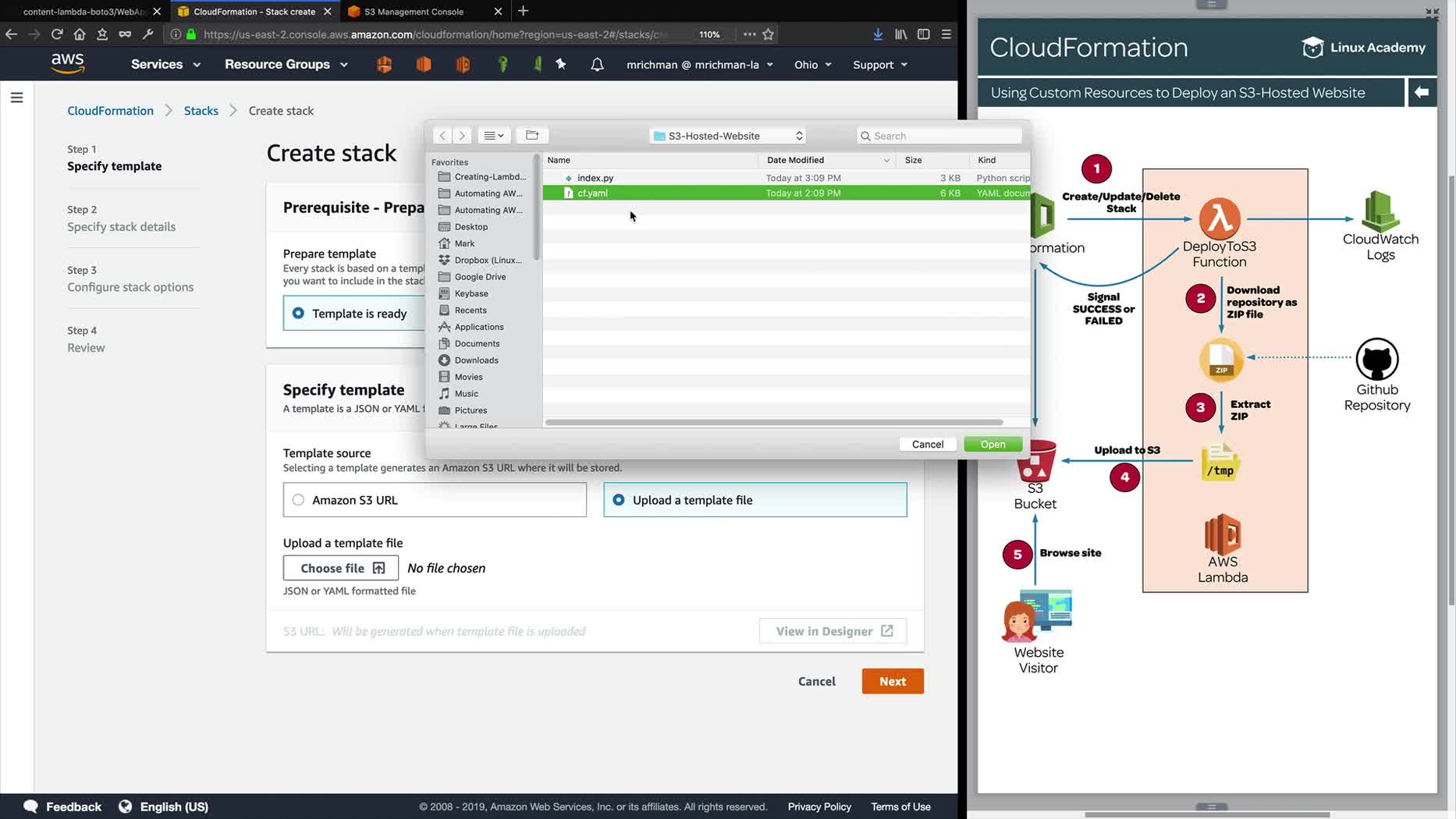The image size is (1456, 819).
Task: Click Open in the file dialog
Action: [993, 445]
